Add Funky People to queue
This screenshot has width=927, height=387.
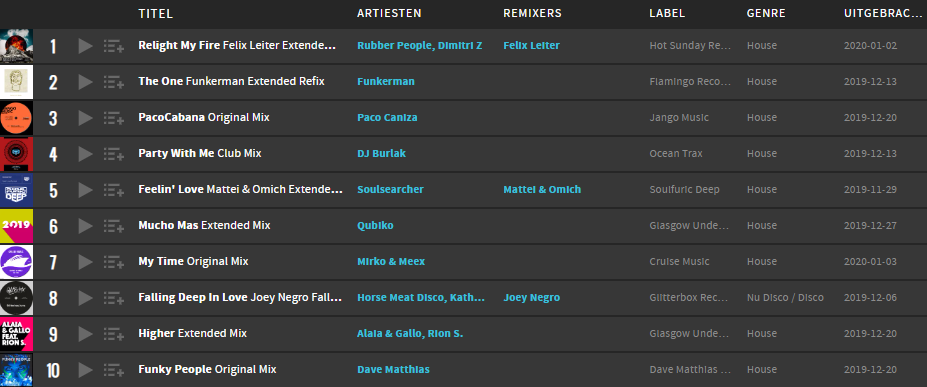[114, 370]
